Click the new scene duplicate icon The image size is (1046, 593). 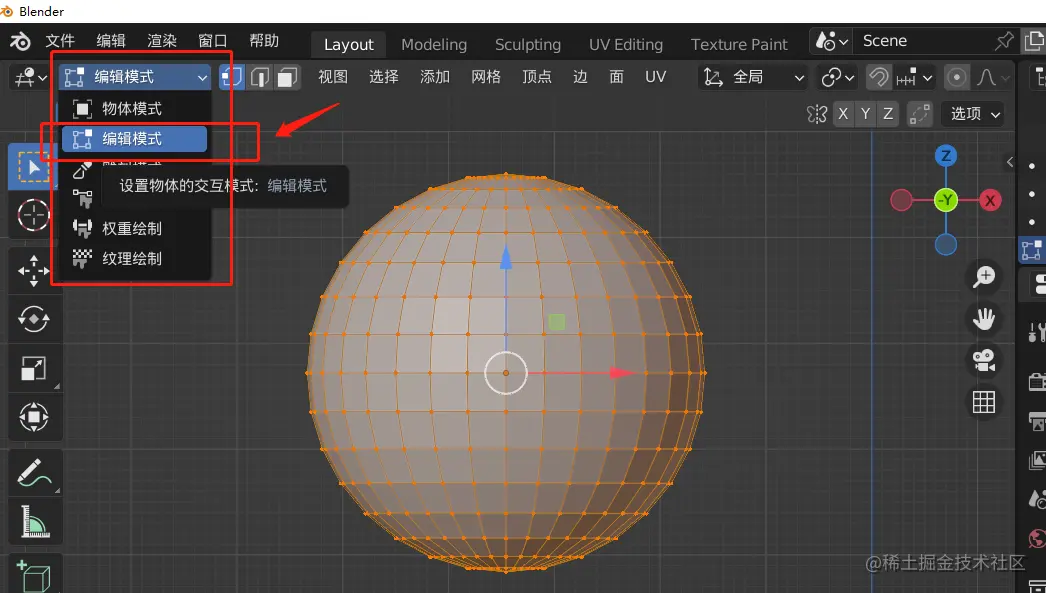click(1033, 41)
